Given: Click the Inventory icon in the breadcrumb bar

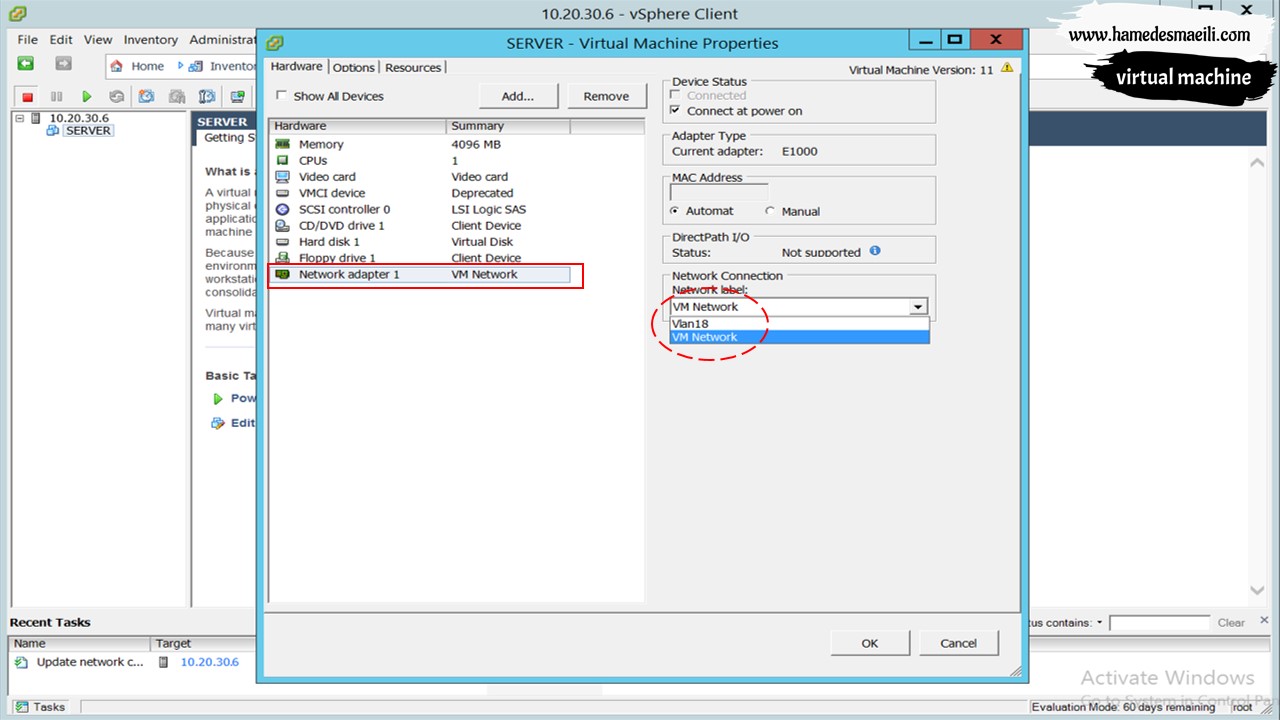Looking at the screenshot, I should tap(195, 66).
